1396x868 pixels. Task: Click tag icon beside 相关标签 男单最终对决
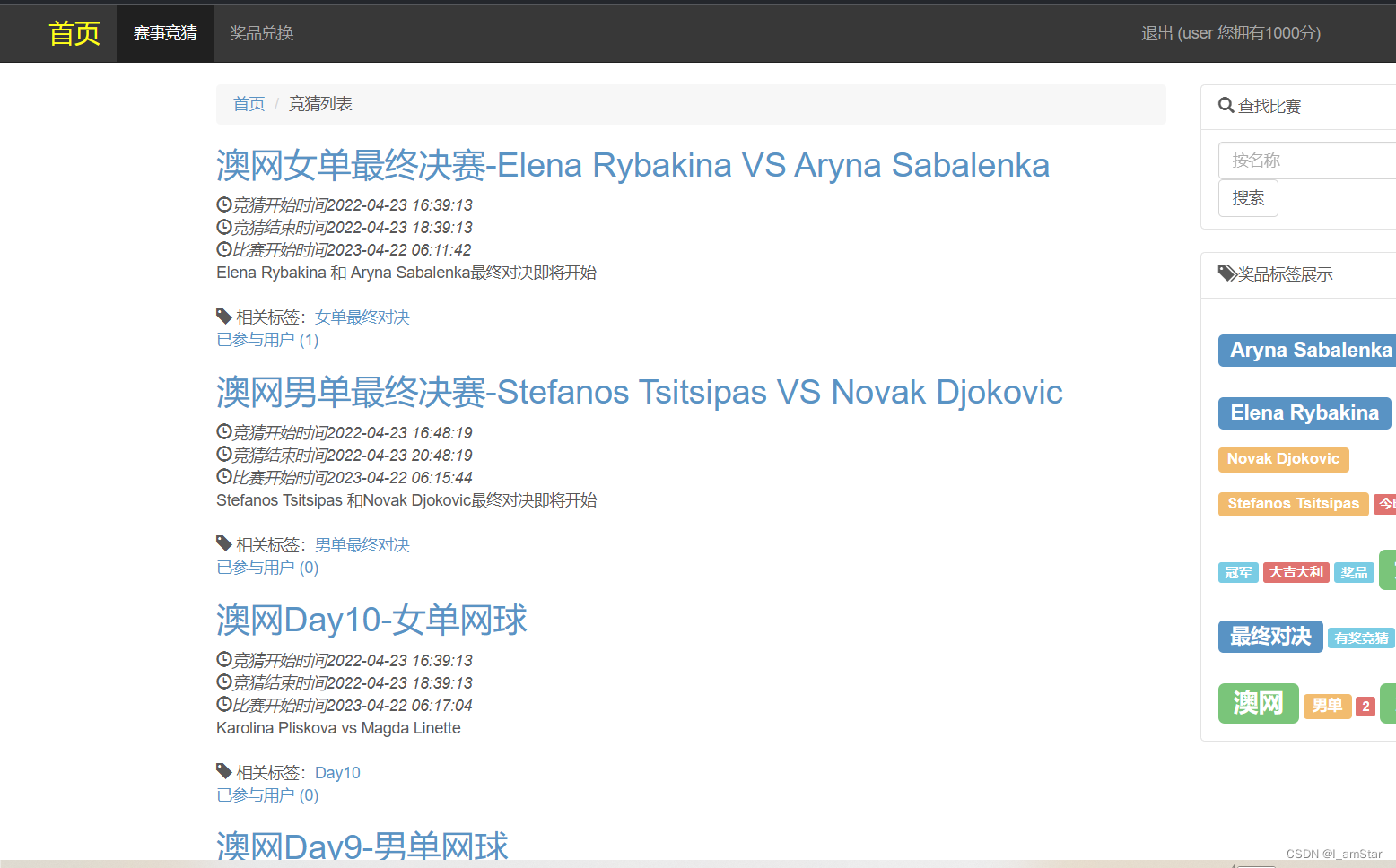224,544
